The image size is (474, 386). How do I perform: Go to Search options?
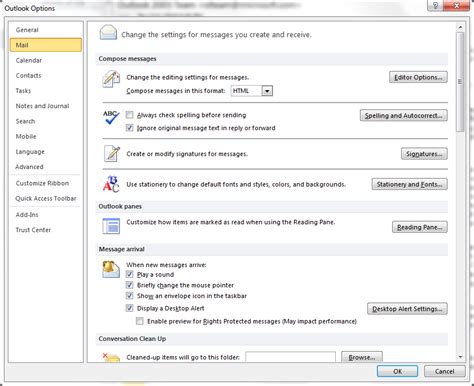pos(46,121)
